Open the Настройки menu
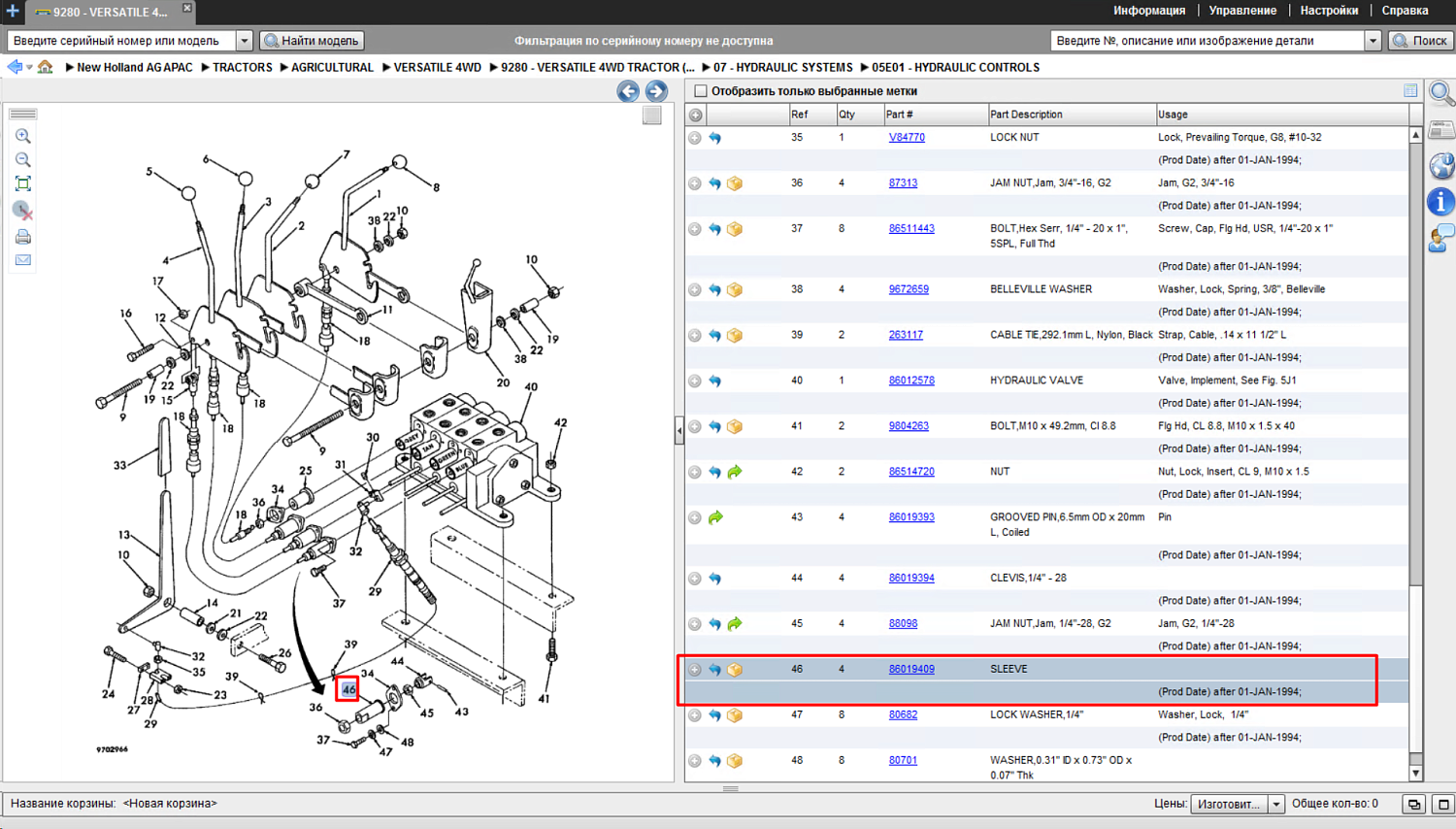Screen dimensions: 1456x829 click(x=1329, y=11)
